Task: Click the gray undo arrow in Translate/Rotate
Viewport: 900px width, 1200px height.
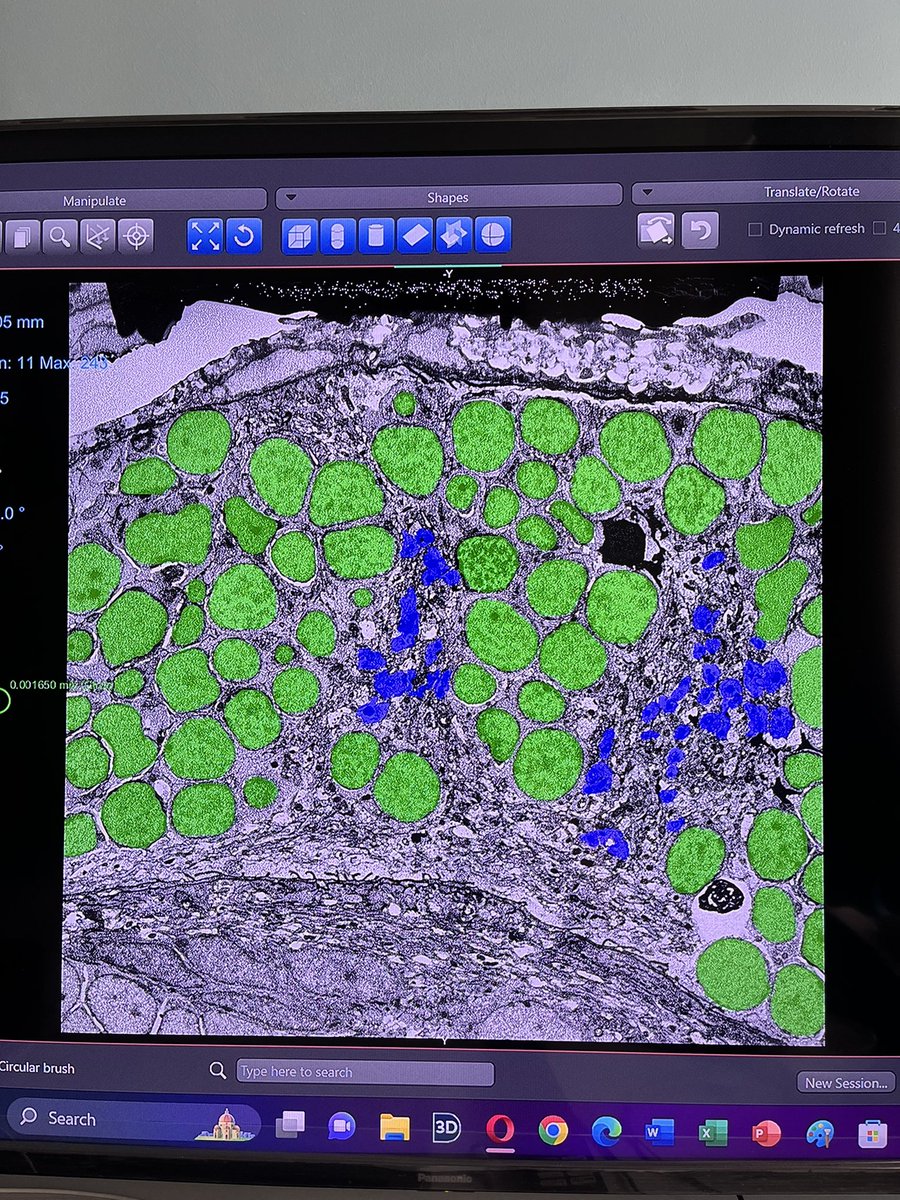Action: pyautogui.click(x=700, y=231)
